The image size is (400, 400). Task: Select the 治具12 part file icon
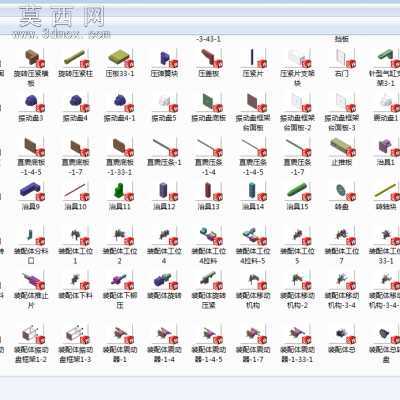point(164,191)
